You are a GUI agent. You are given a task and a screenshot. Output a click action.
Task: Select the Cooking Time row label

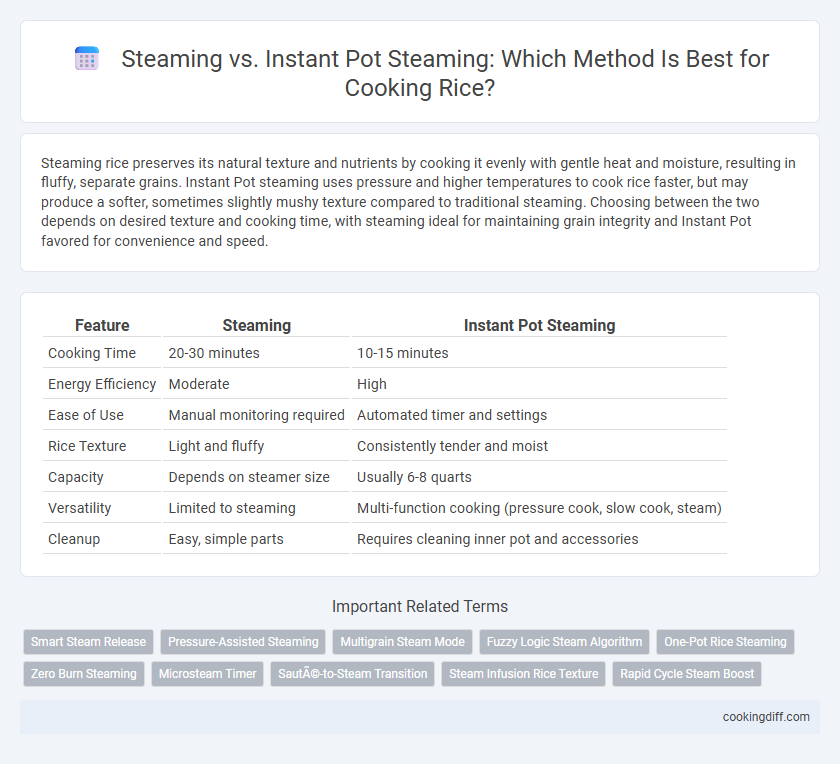pos(92,353)
